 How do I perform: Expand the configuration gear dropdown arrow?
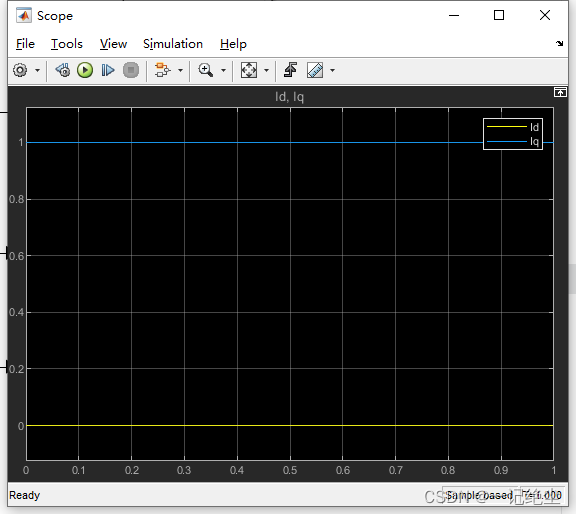[x=37, y=70]
